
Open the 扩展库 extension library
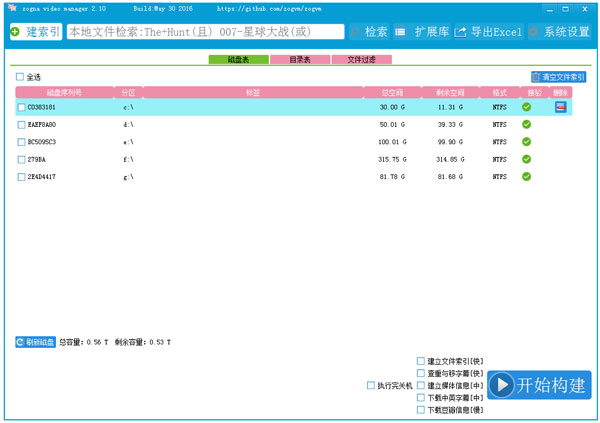pos(420,32)
